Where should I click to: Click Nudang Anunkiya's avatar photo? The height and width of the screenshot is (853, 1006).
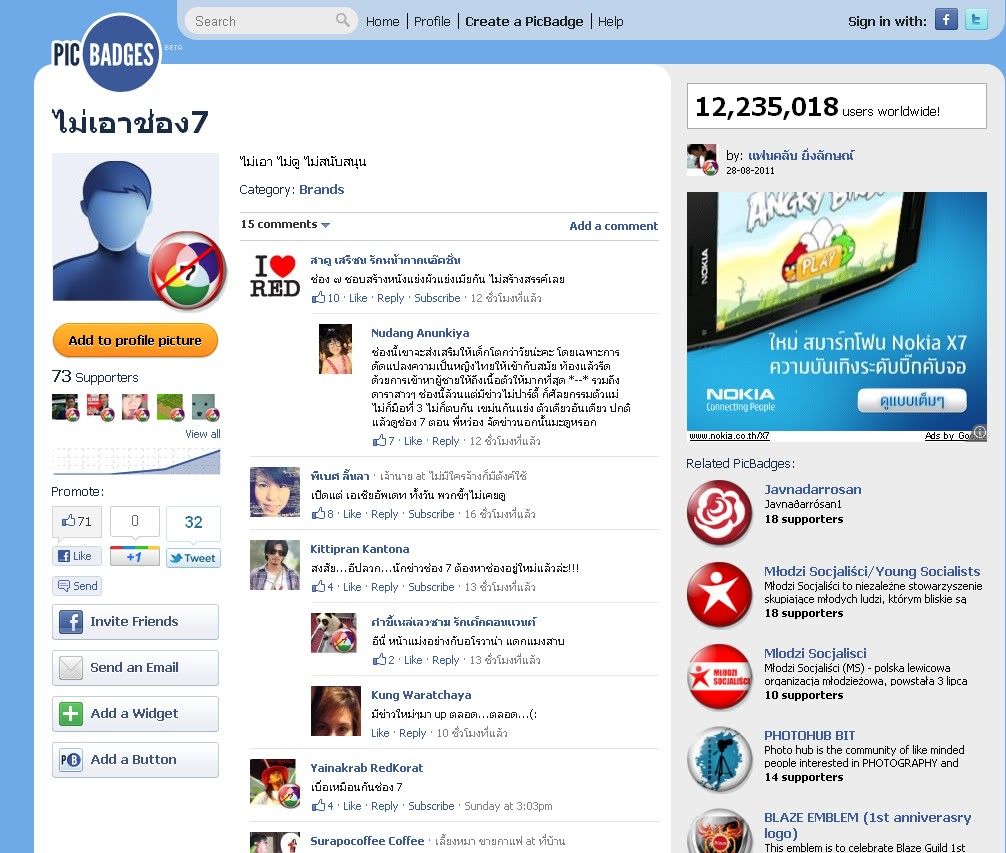pos(336,349)
